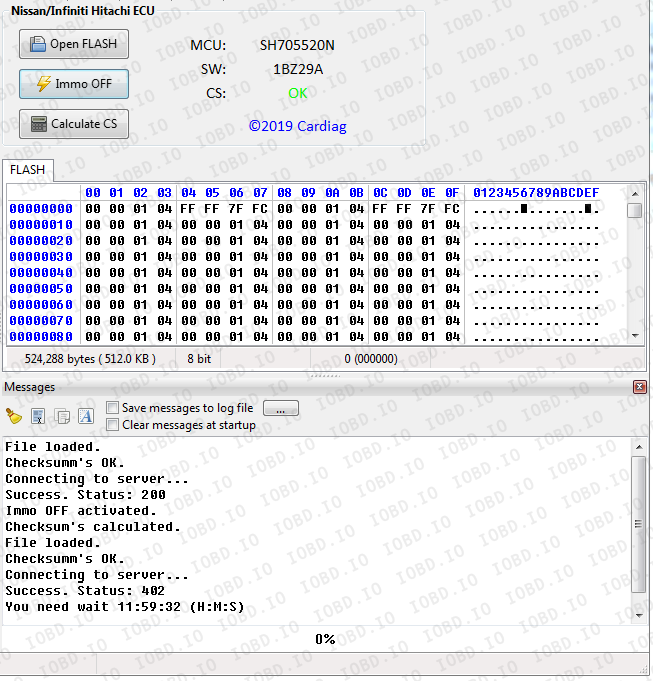653x681 pixels.
Task: Click the save-messages icon in the Messages toolbar
Action: tap(38, 416)
